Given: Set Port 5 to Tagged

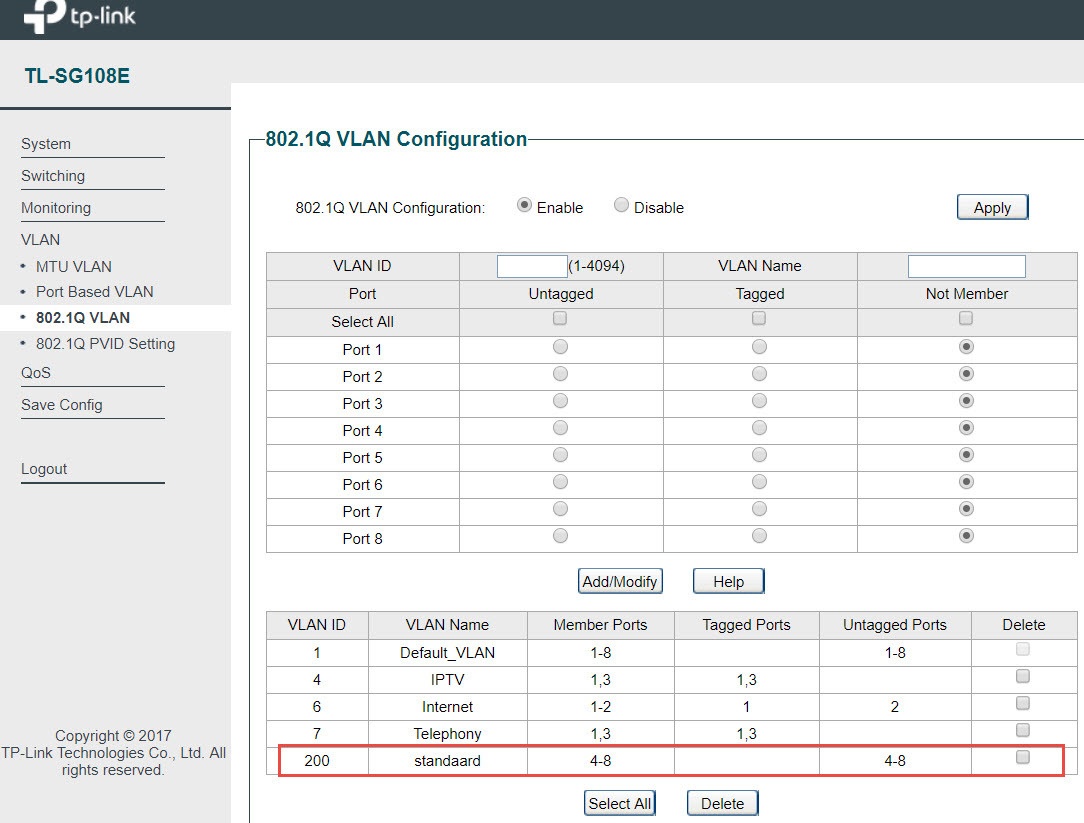Looking at the screenshot, I should tap(760, 455).
